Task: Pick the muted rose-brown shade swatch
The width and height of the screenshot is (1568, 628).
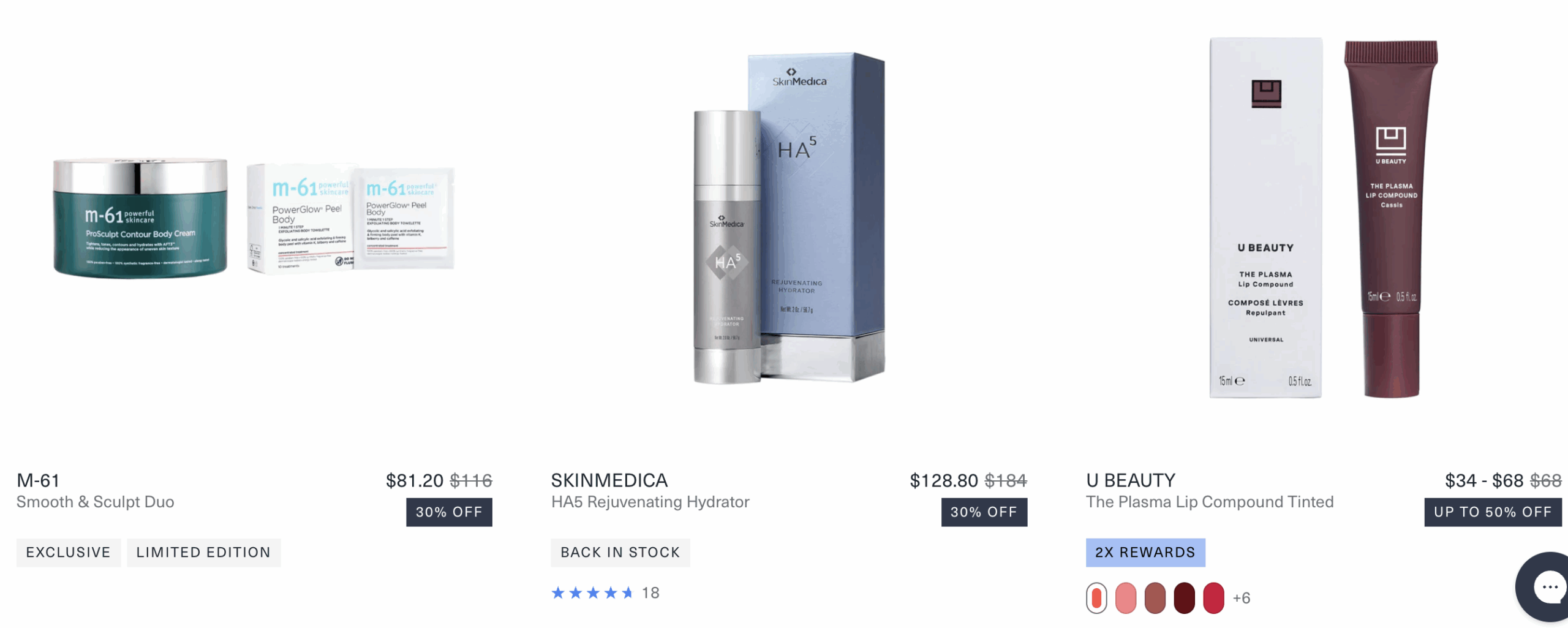Action: pos(1155,598)
